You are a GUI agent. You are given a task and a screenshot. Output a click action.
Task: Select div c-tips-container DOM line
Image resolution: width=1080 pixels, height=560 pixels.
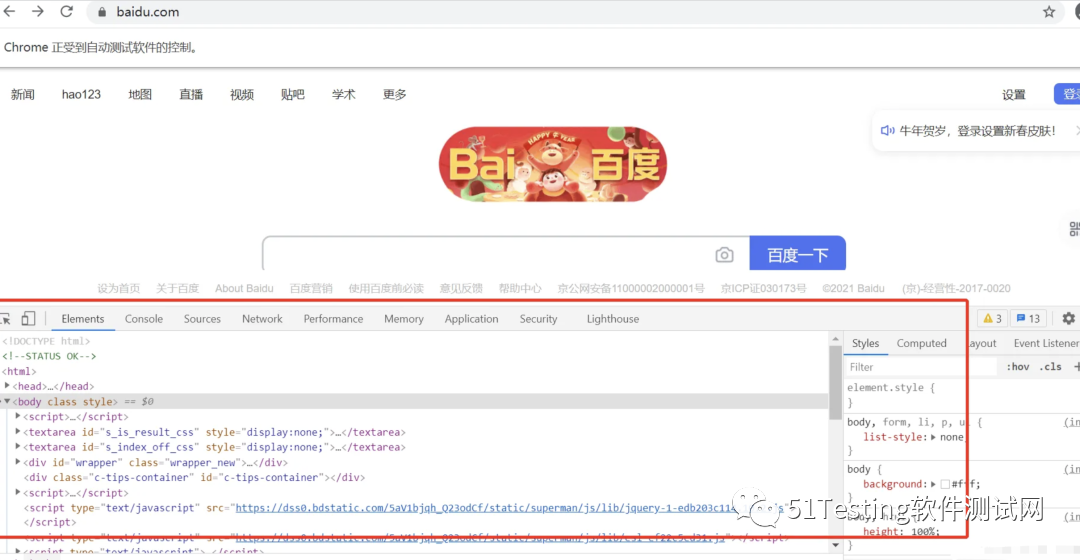[x=194, y=477]
